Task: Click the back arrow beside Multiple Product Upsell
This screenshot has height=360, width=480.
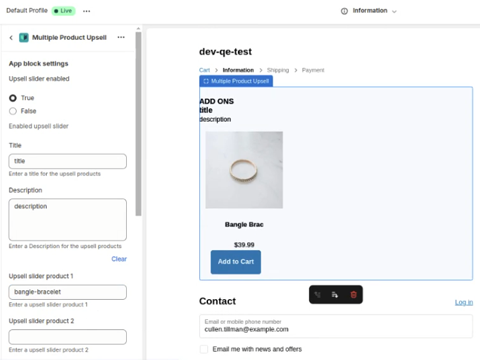Action: [x=11, y=38]
